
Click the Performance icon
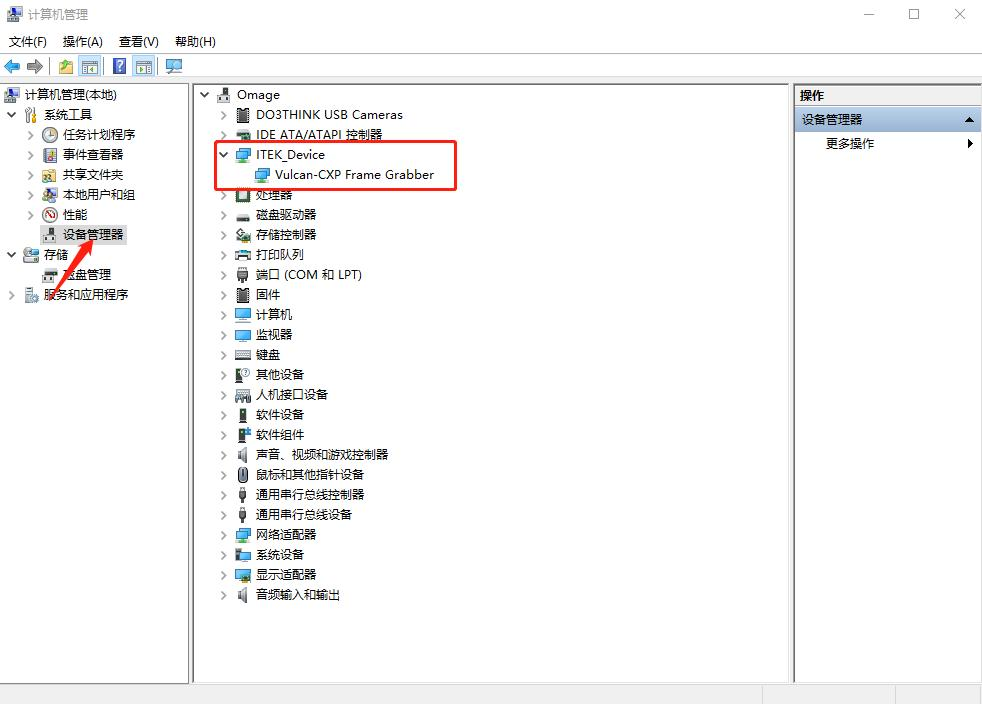[49, 215]
